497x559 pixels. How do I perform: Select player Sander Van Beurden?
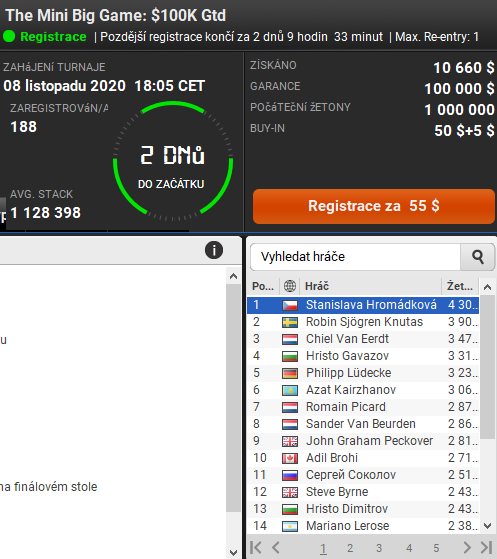coord(363,424)
